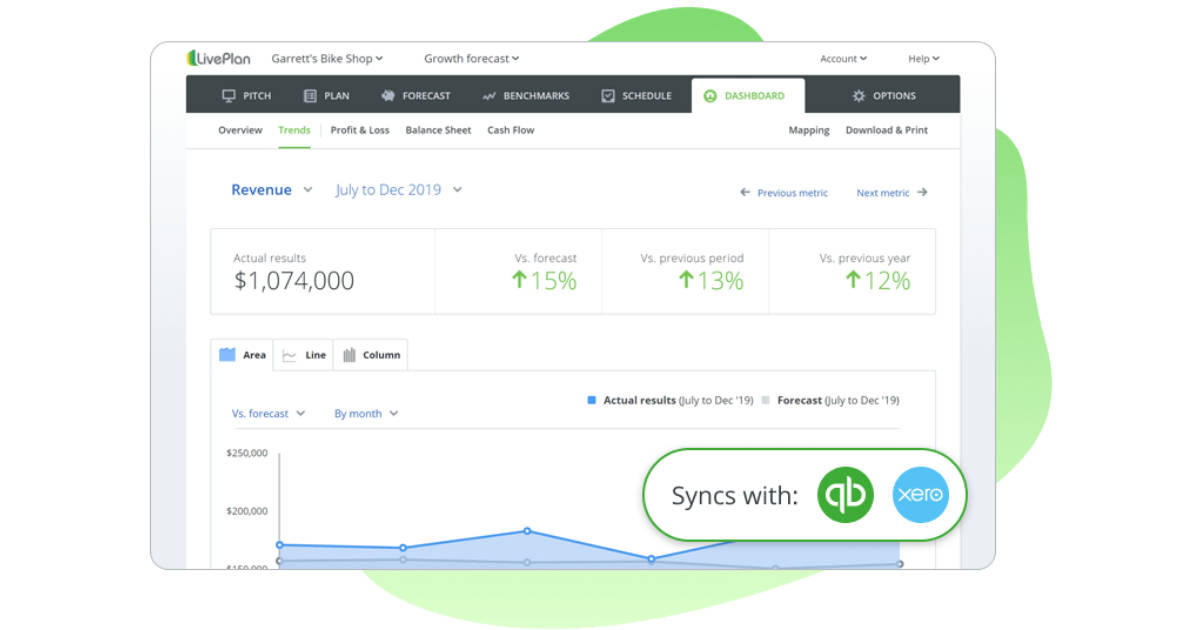The image size is (1200, 630).
Task: Switch to the Balance Sheet tab
Action: click(438, 130)
